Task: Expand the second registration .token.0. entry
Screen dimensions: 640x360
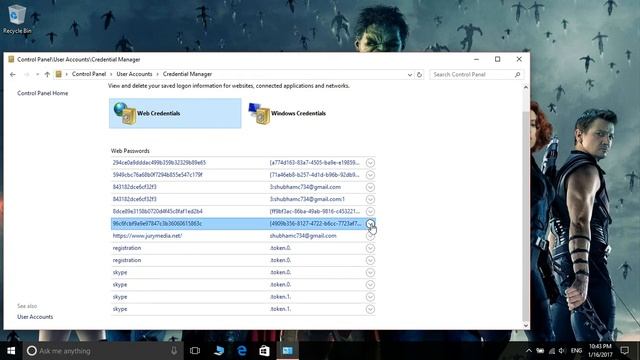Action: pyautogui.click(x=370, y=260)
